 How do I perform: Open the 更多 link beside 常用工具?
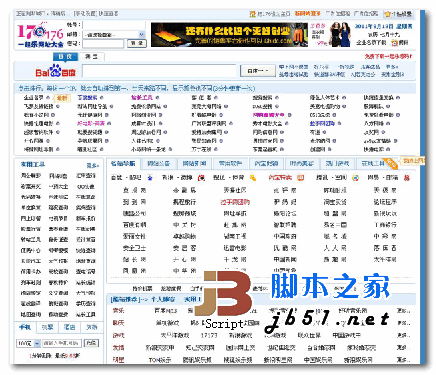coord(93,166)
